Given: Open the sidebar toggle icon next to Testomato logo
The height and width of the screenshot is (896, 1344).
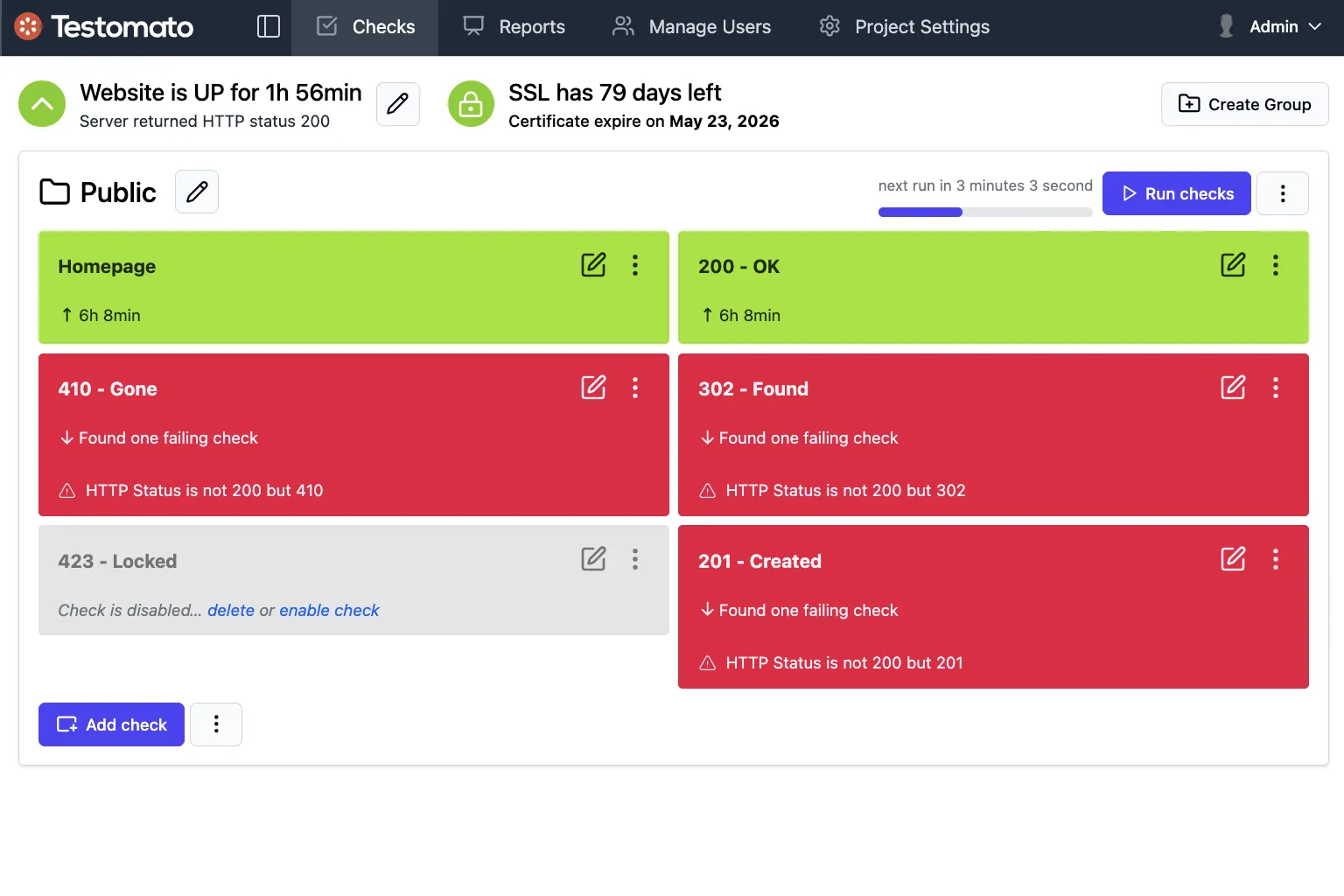Looking at the screenshot, I should [268, 26].
